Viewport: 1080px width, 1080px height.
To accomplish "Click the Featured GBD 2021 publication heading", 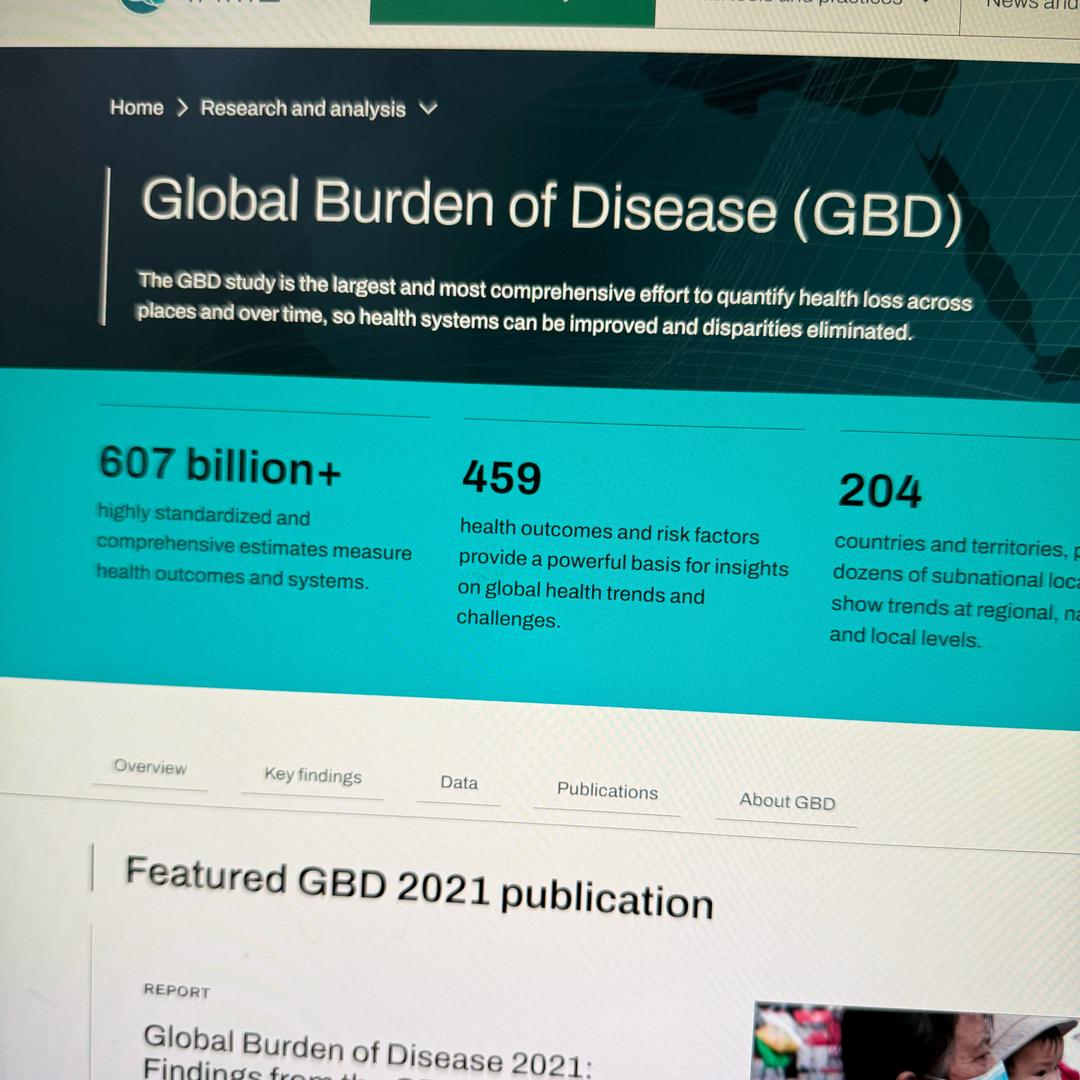I will coord(419,887).
